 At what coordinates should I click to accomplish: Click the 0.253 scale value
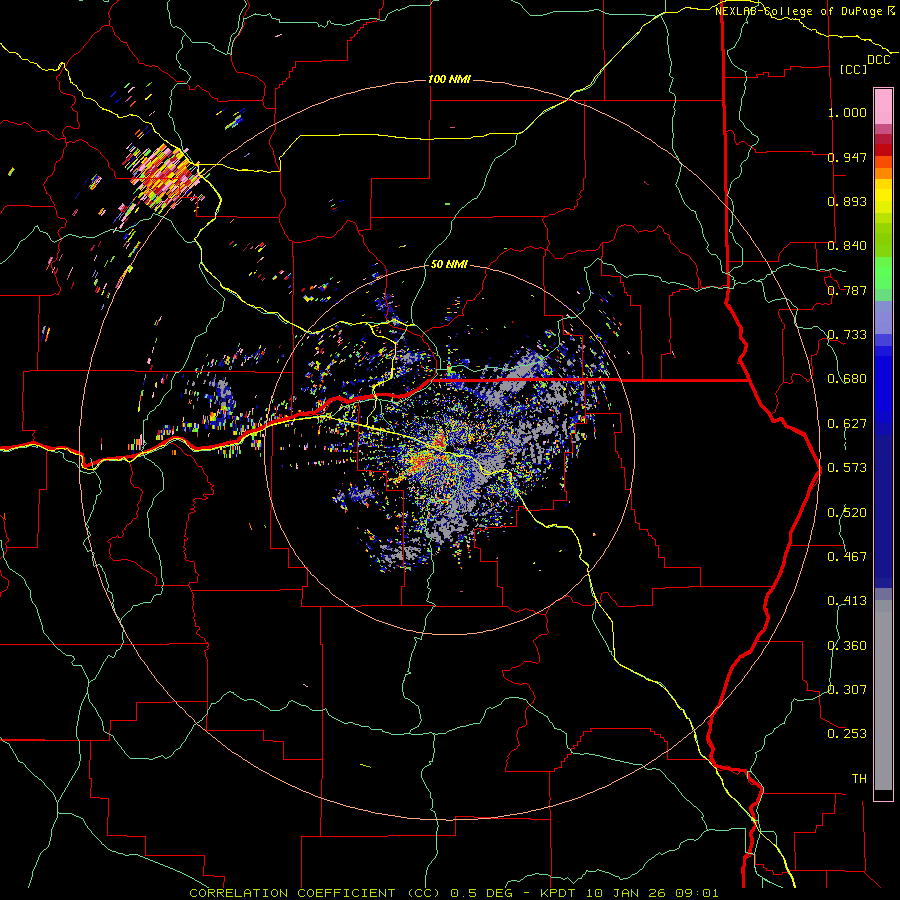(x=847, y=734)
